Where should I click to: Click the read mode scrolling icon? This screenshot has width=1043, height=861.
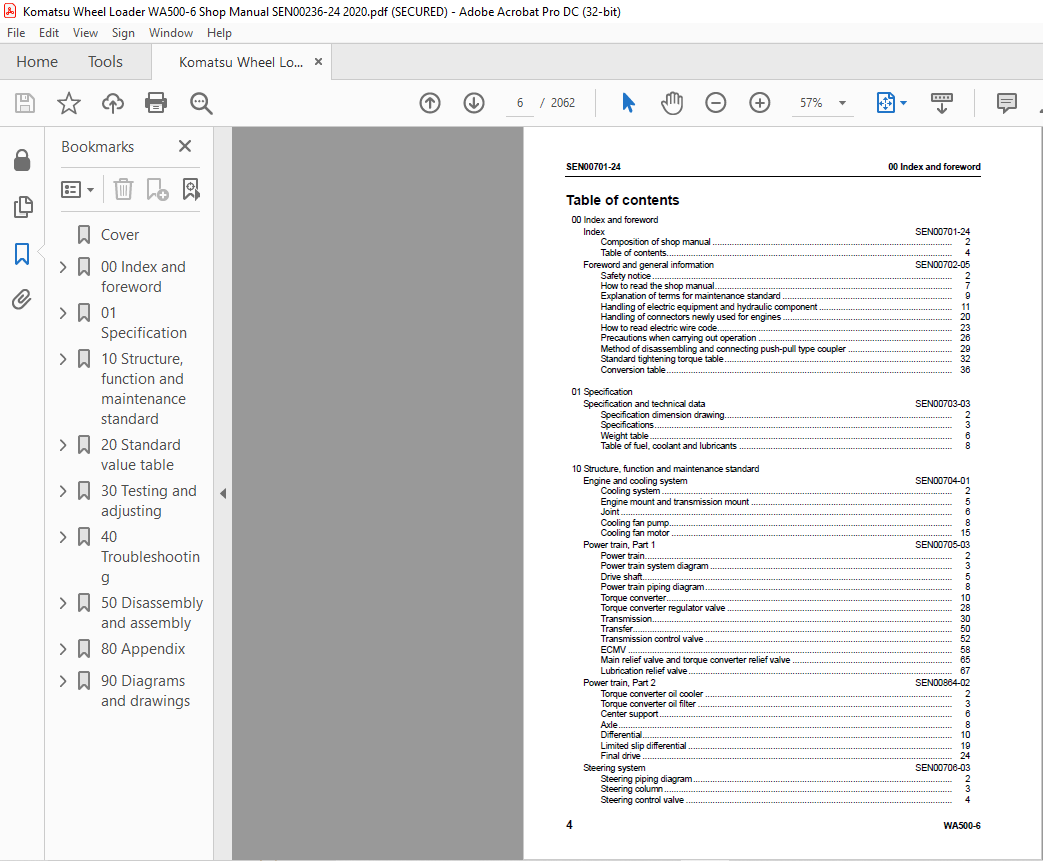pyautogui.click(x=941, y=103)
